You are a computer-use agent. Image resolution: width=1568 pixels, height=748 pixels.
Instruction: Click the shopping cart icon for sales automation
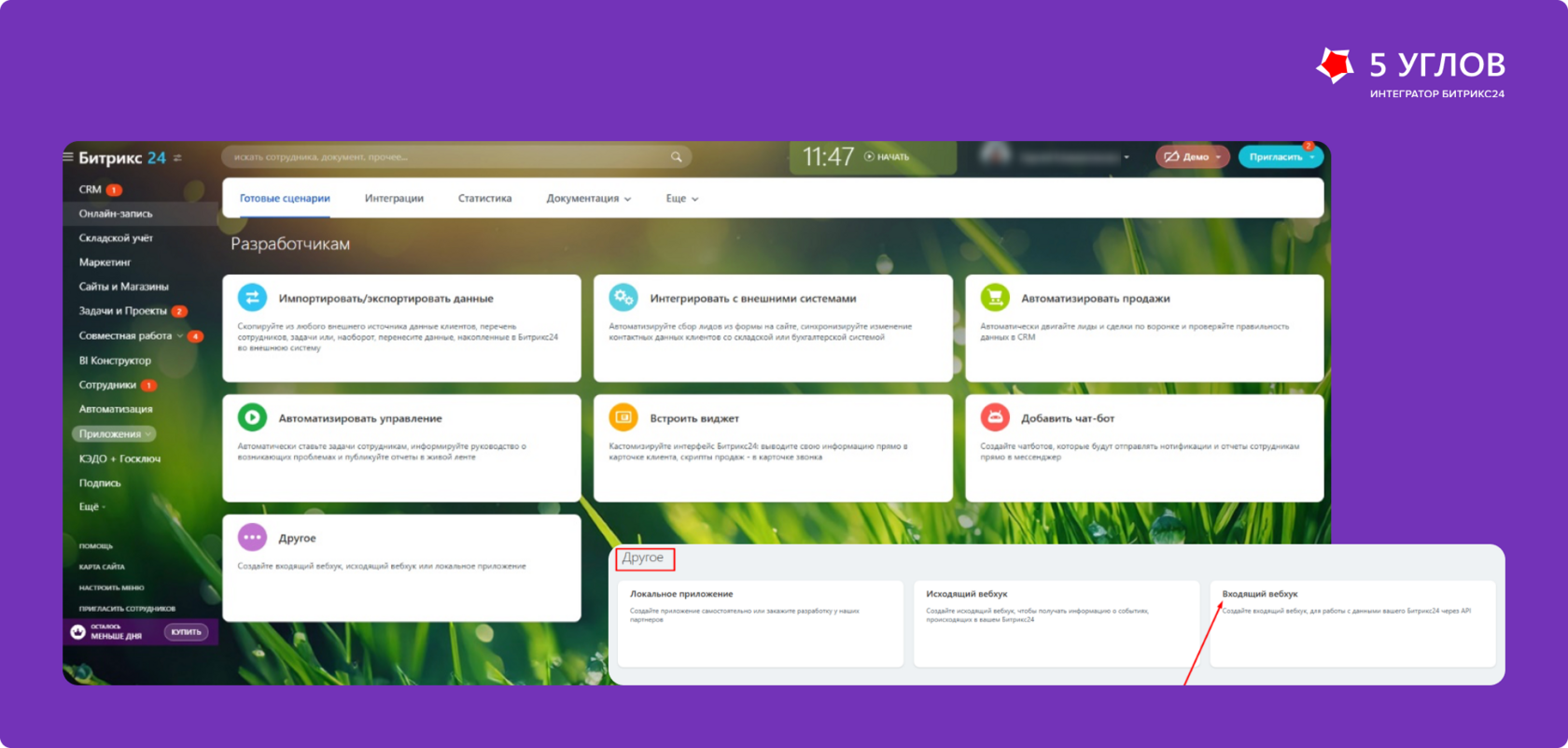click(995, 298)
